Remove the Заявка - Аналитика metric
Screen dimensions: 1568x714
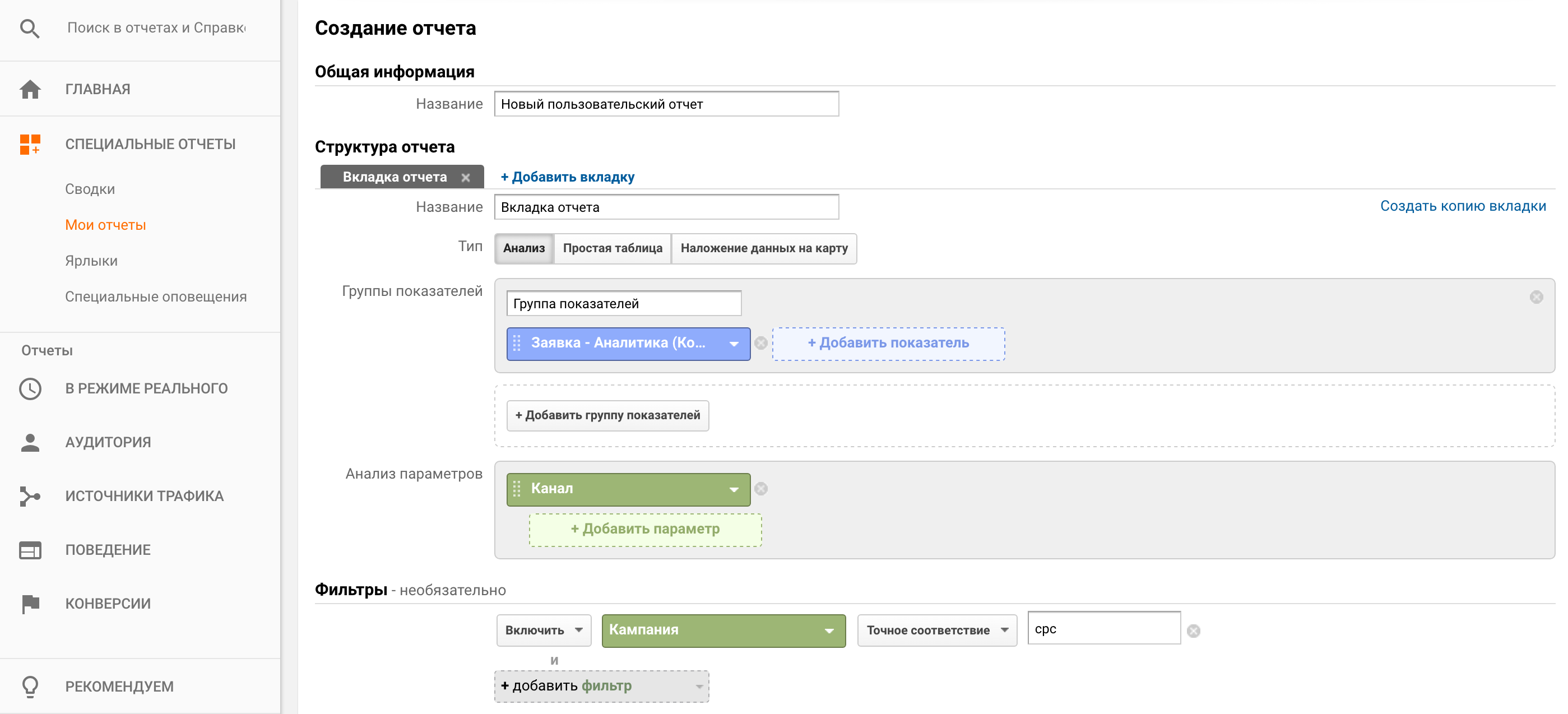point(761,344)
